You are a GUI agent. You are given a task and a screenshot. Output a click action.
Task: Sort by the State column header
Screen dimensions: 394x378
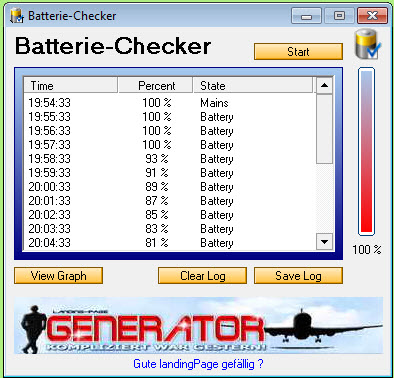pos(253,85)
